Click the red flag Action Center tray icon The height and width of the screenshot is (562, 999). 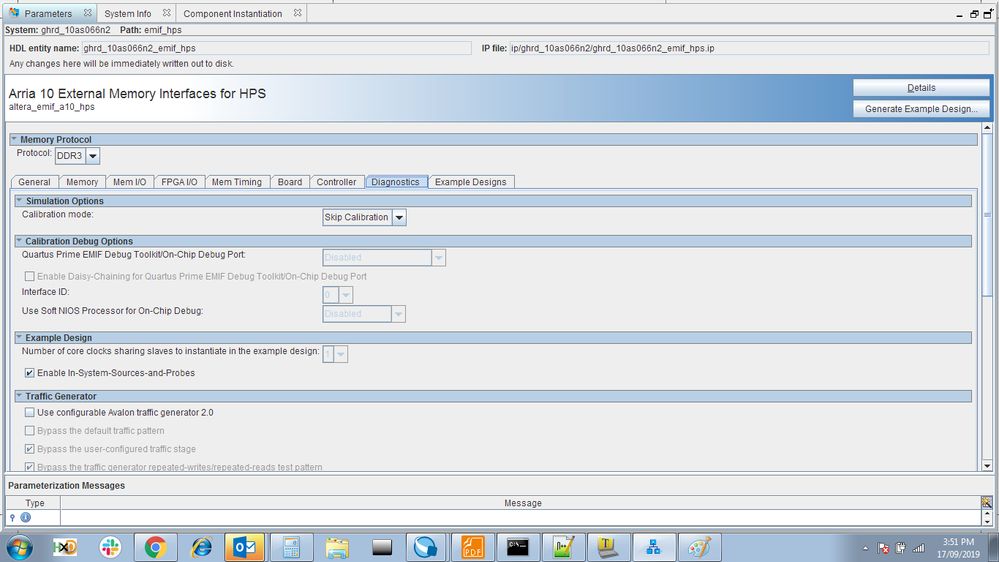coord(883,548)
